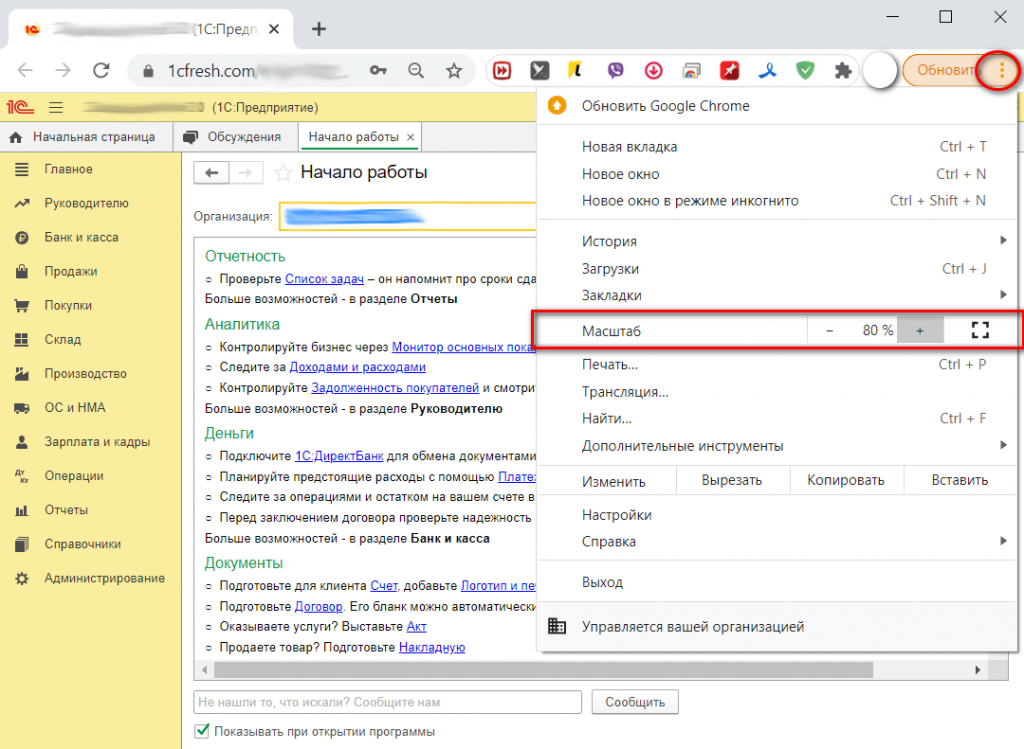Image resolution: width=1024 pixels, height=749 pixels.
Task: Open the Список задач link
Action: click(x=323, y=280)
